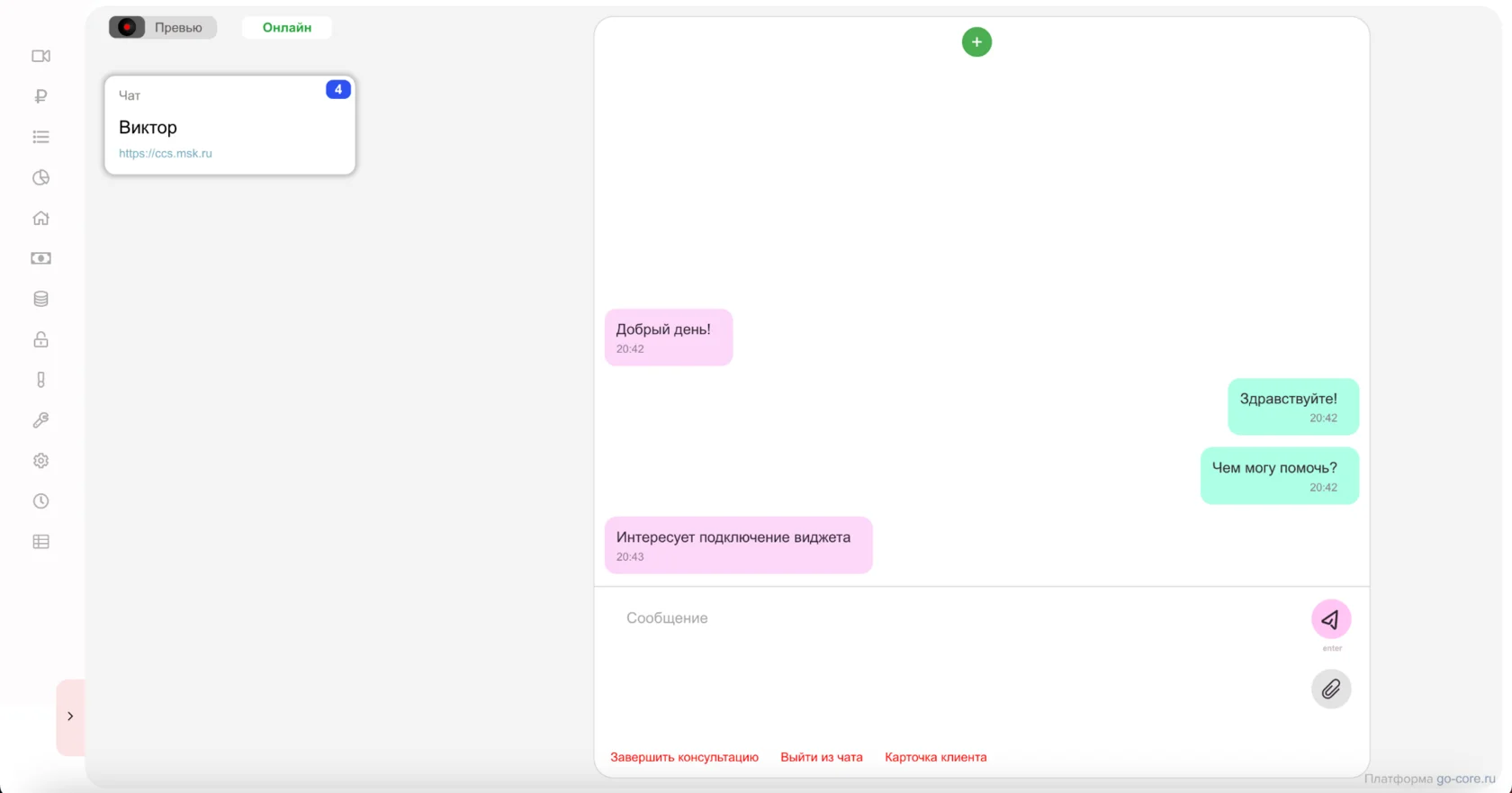This screenshot has width=1512, height=793.
Task: Open the list sidebar icon
Action: (x=41, y=137)
